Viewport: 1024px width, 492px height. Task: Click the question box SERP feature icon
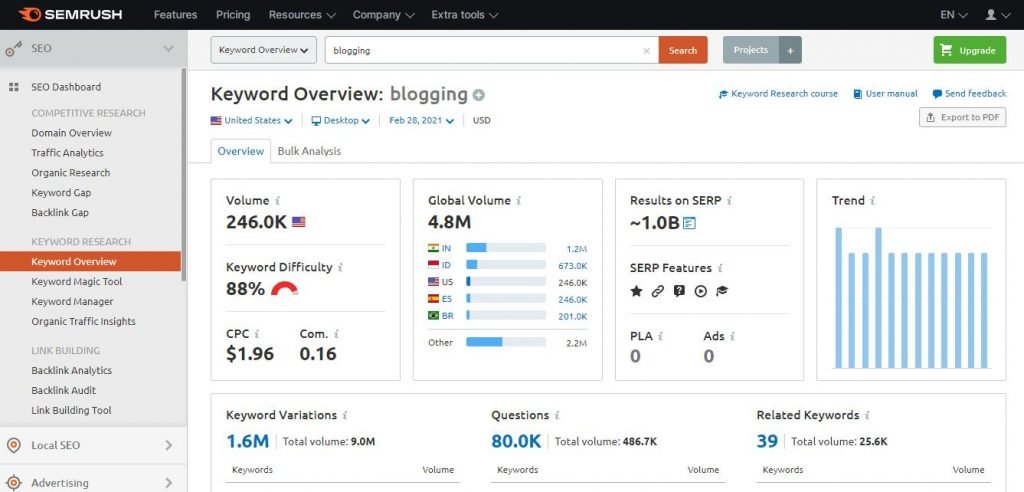679,291
